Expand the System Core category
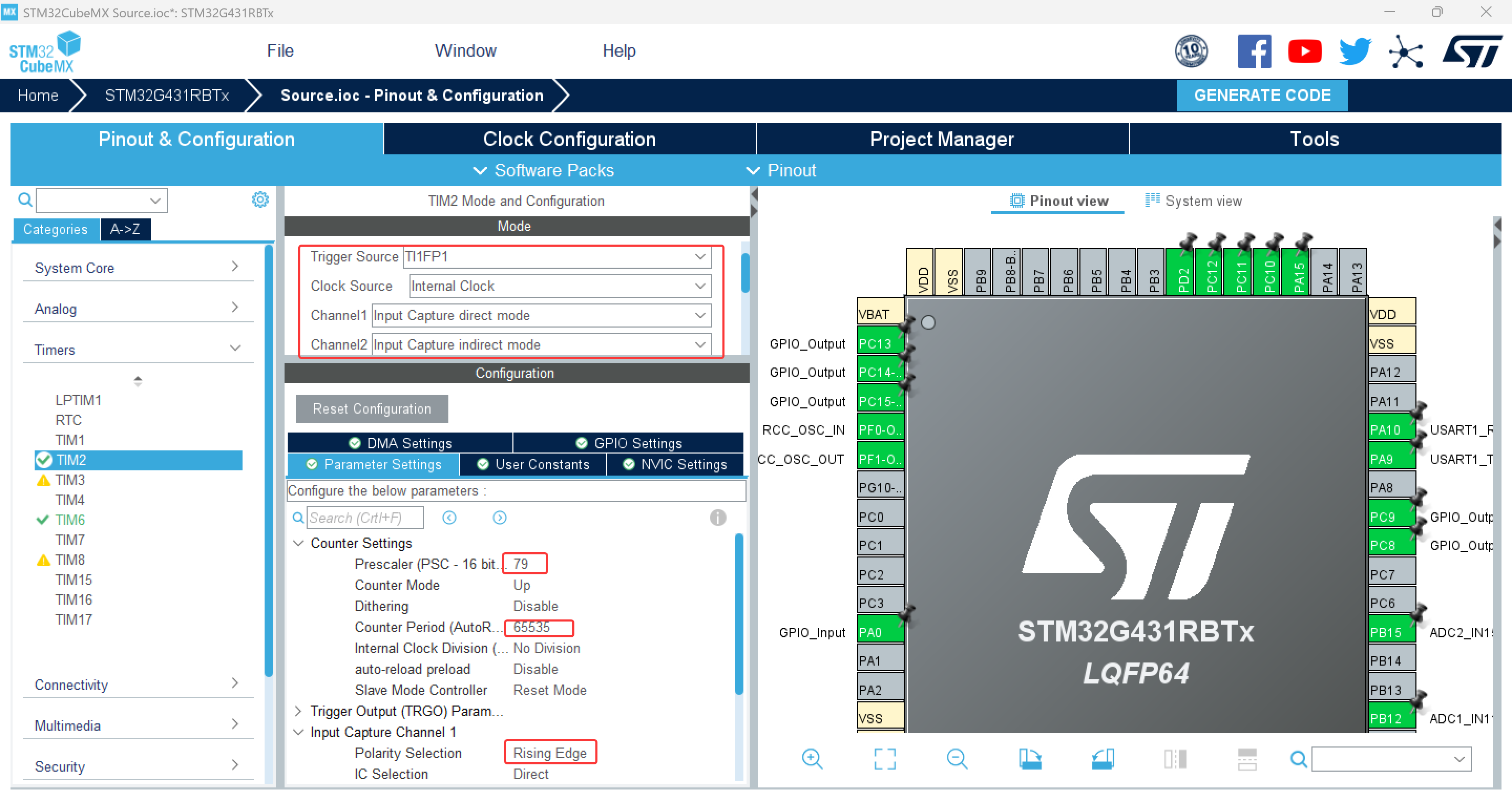 coord(139,268)
